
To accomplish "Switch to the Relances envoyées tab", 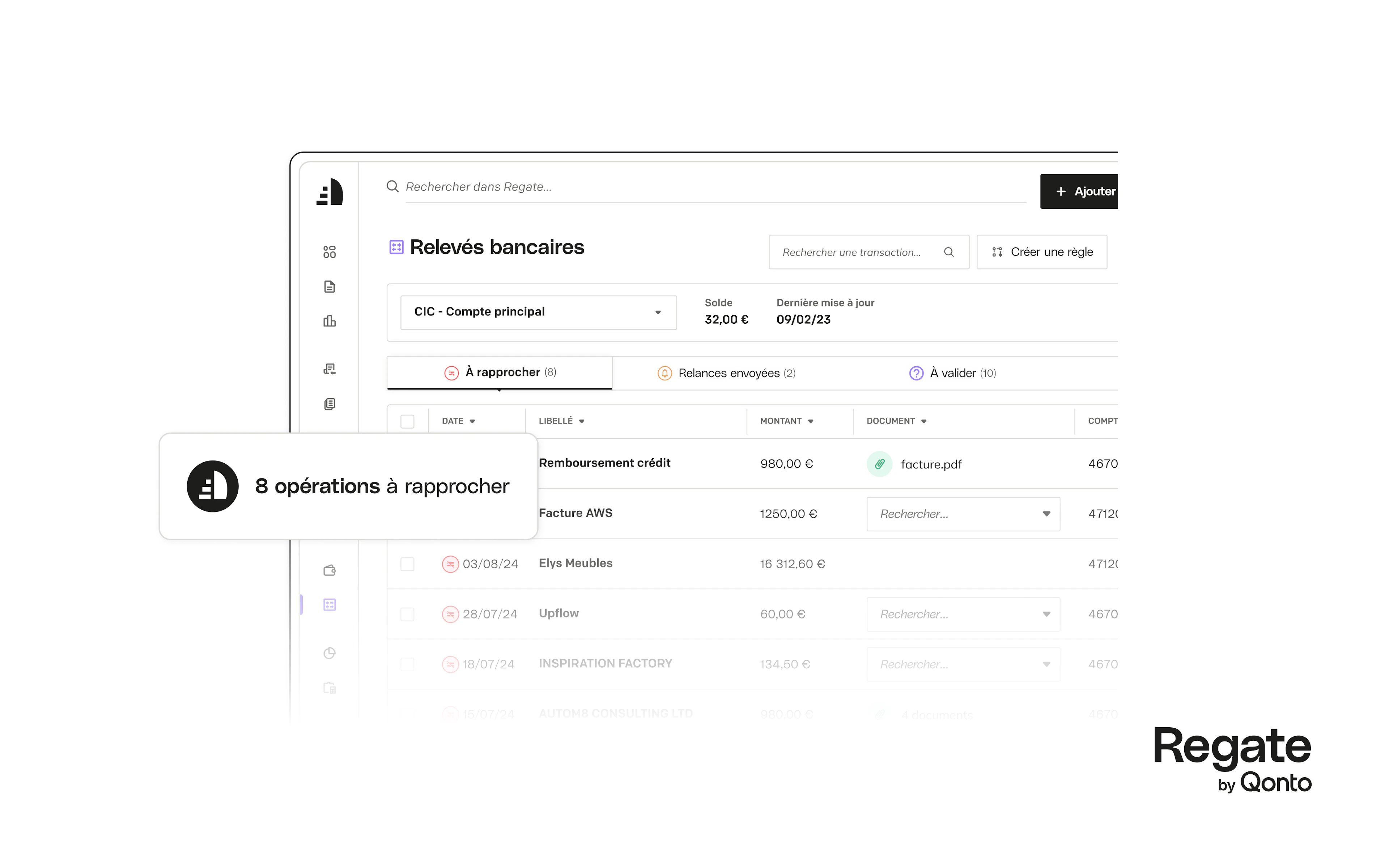I will click(x=727, y=373).
